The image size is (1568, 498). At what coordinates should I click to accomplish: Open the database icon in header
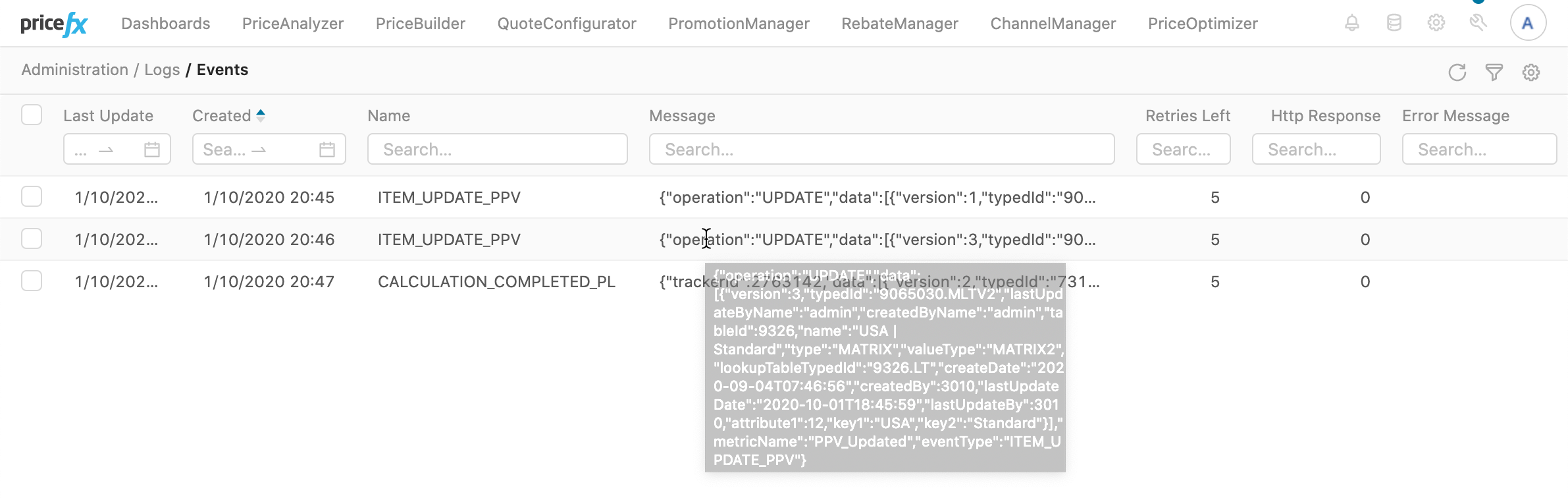[x=1394, y=23]
